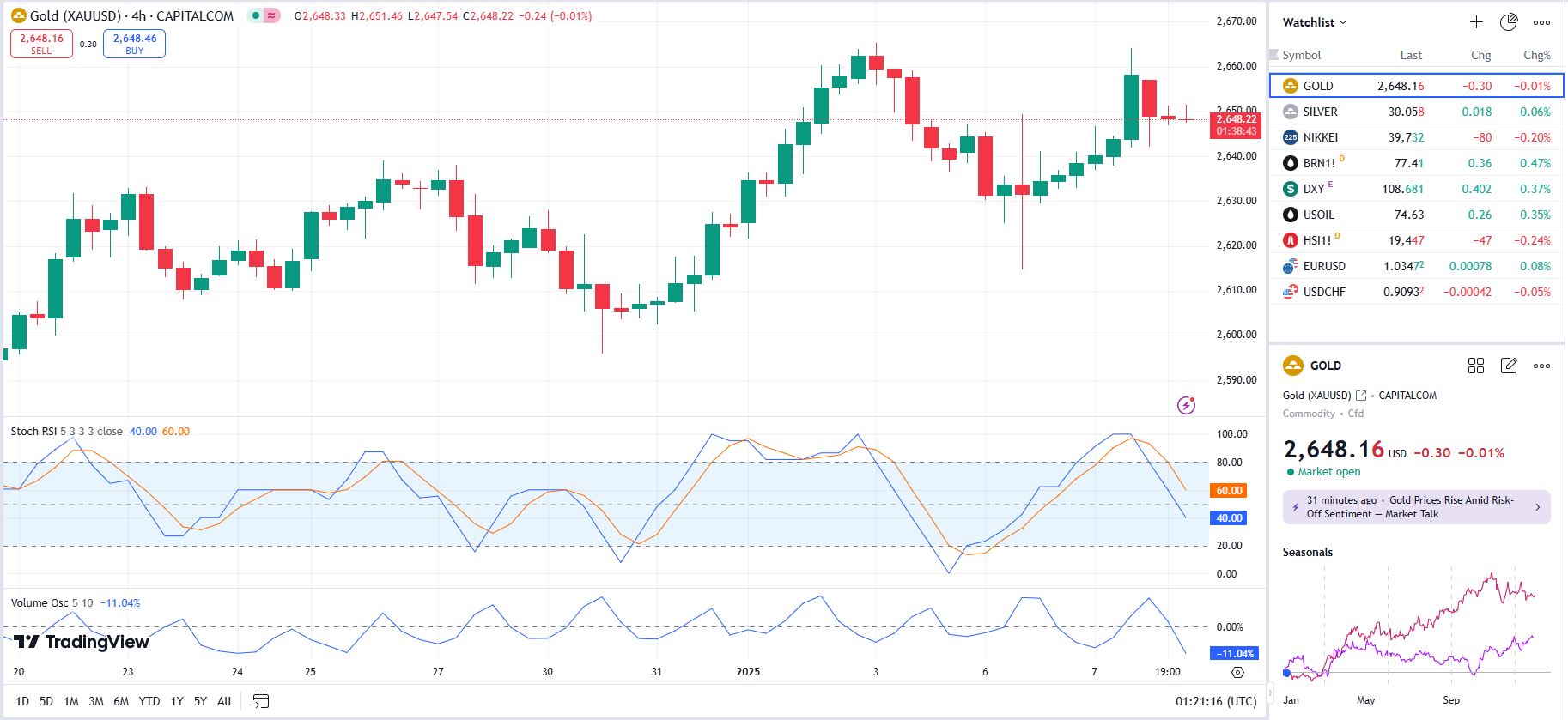Click the SELL 2,648.16 button

point(41,44)
